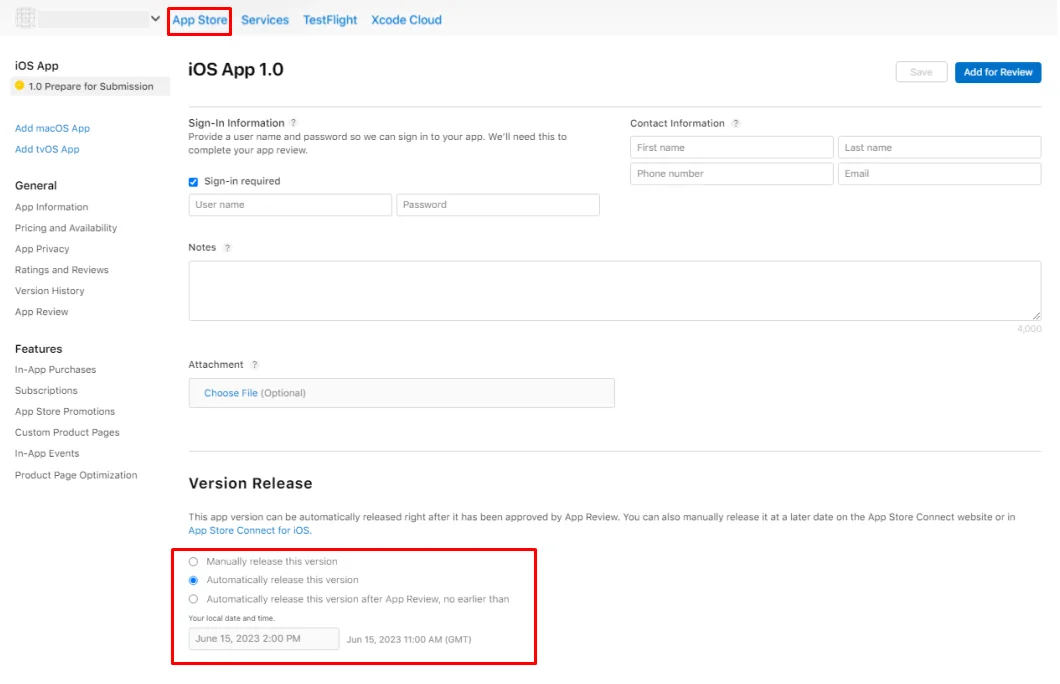Click Add macOS App link
Viewport: 1060px width, 684px height.
point(52,128)
